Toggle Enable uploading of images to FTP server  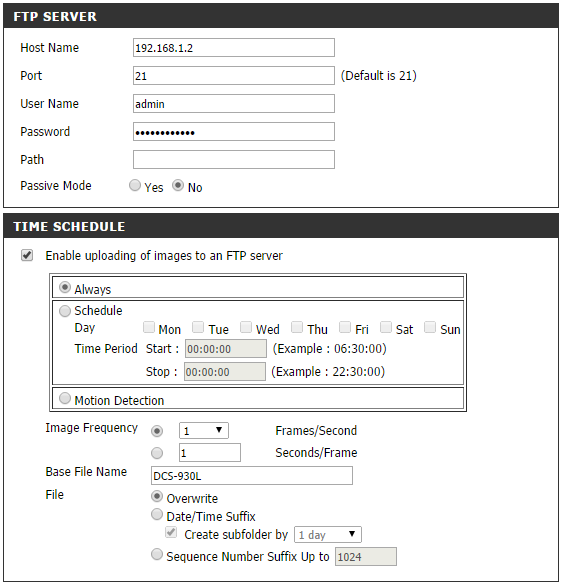[x=27, y=256]
